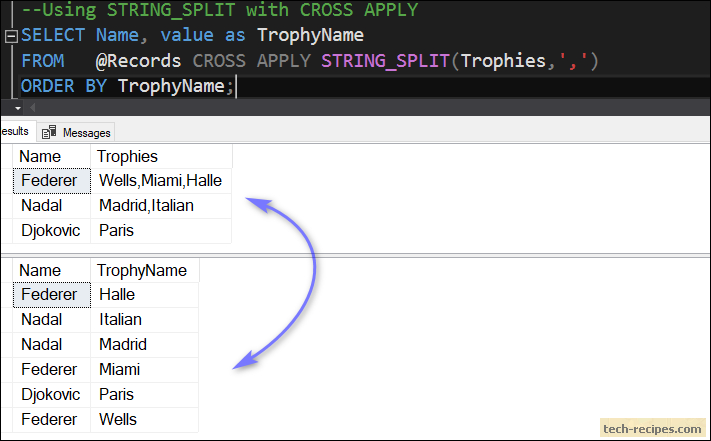Select the Wells,Miami,Halle cell
Image resolution: width=711 pixels, height=441 pixels.
pos(161,181)
